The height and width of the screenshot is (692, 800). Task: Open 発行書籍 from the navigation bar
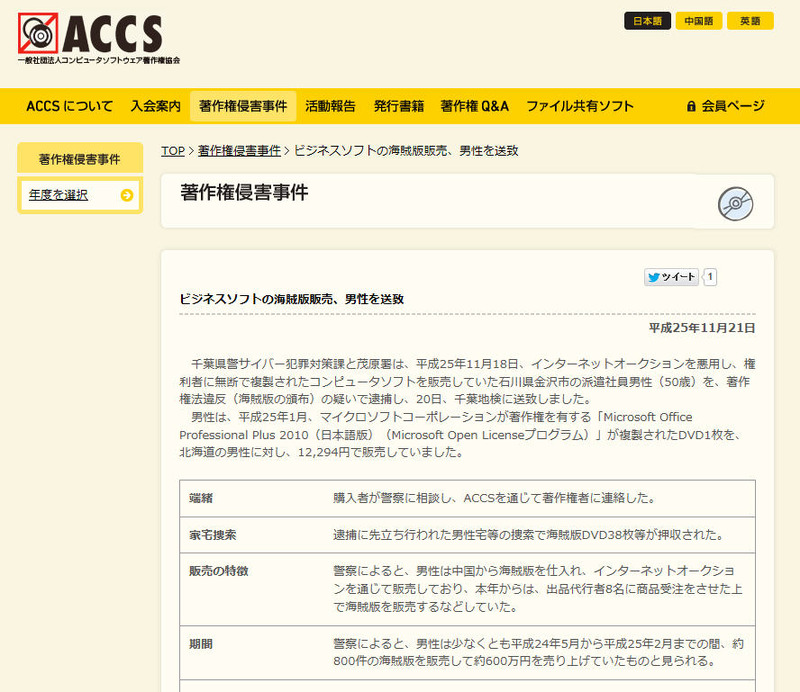click(399, 106)
